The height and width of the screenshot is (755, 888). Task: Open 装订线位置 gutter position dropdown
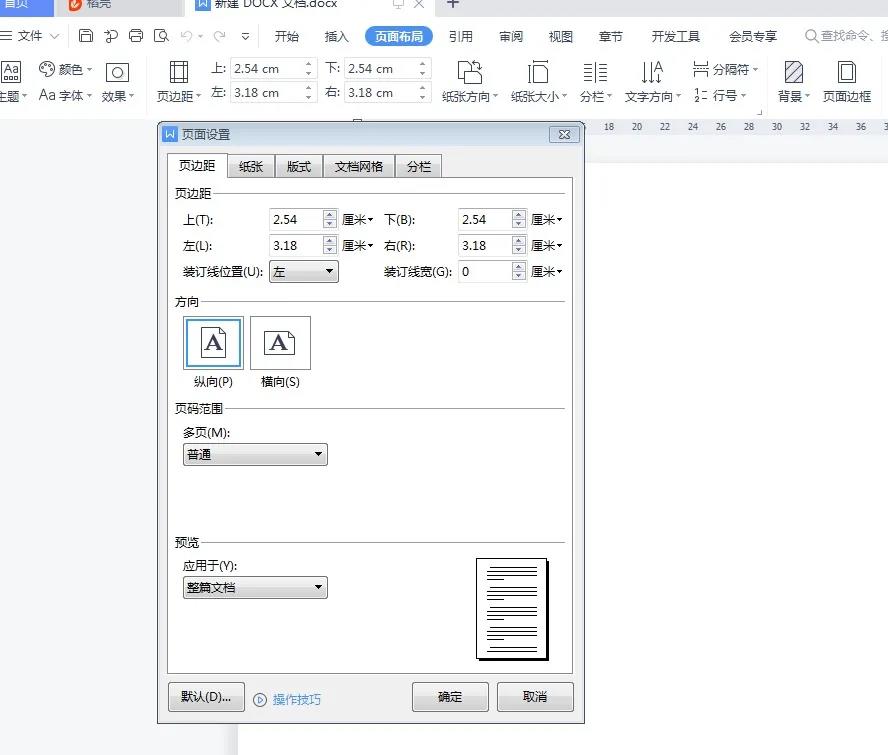304,271
